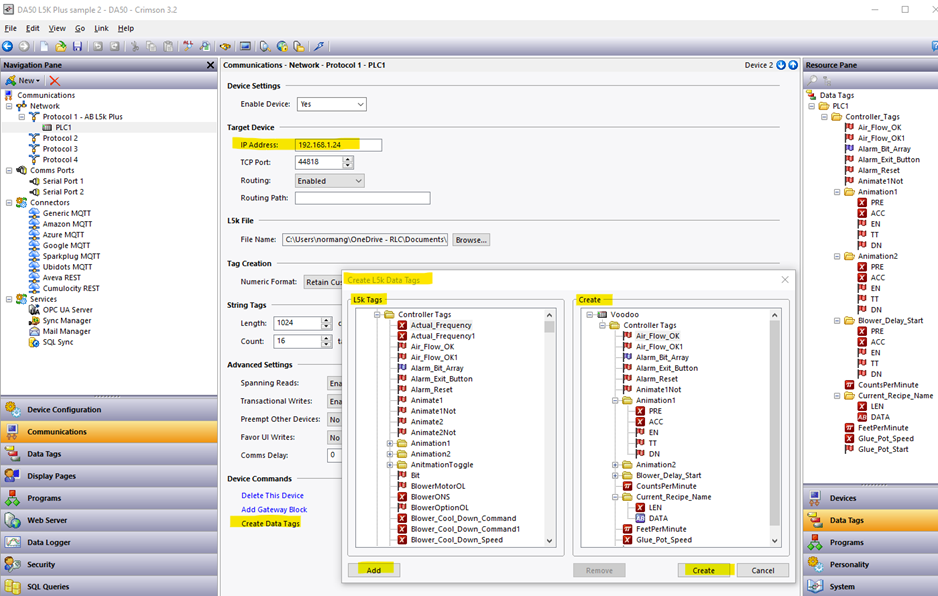
Task: Select Actual_Frequency tag in L5k Tags
Action: (x=441, y=325)
